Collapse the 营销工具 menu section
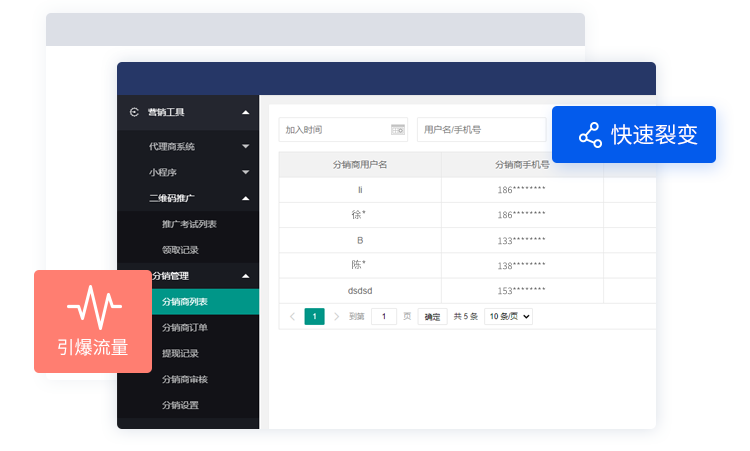 point(246,113)
